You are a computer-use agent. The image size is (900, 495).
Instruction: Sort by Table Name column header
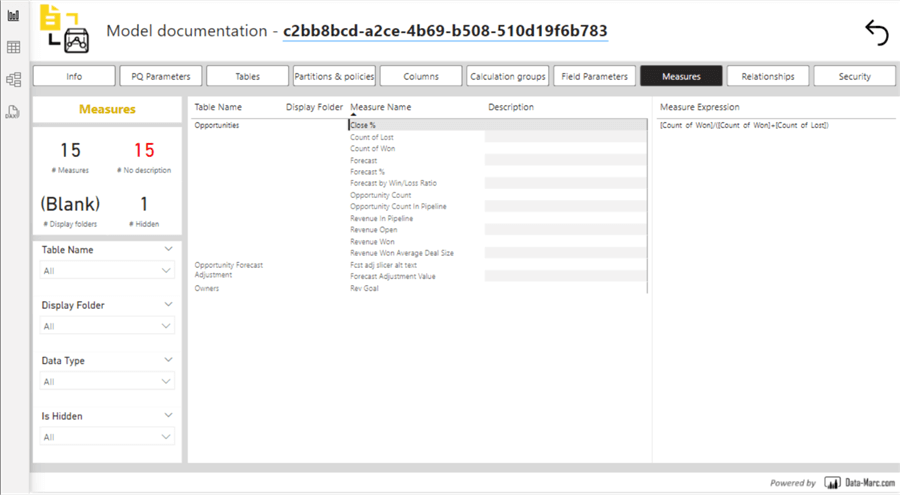pyautogui.click(x=218, y=107)
